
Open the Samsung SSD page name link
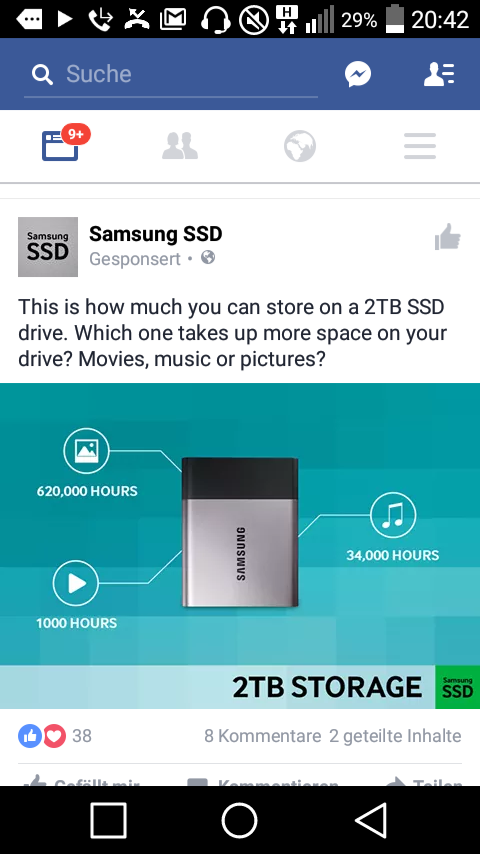pos(156,234)
